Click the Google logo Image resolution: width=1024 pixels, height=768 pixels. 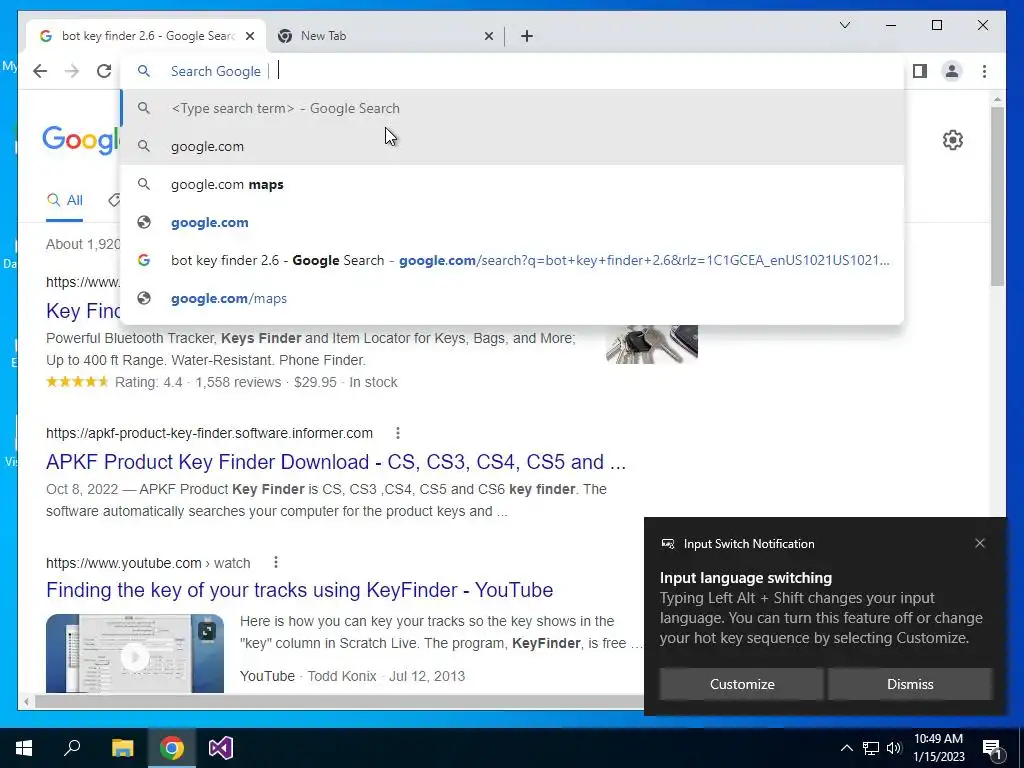click(x=81, y=140)
